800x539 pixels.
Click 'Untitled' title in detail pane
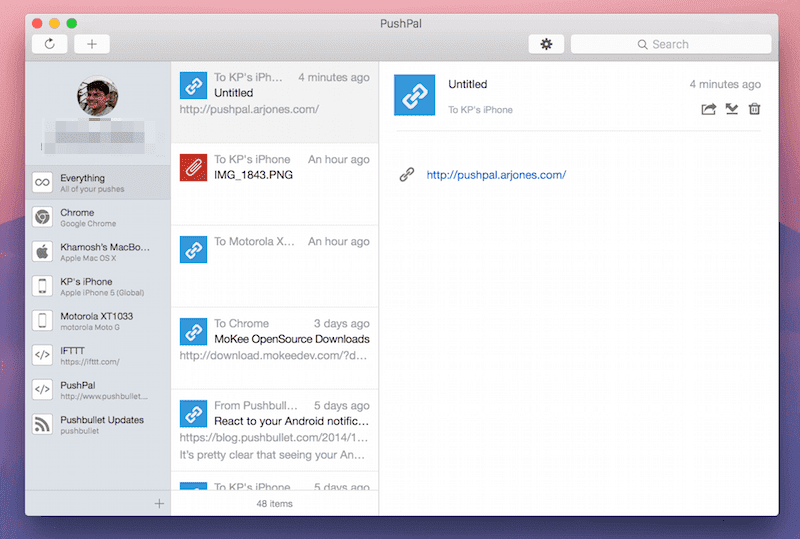[x=468, y=84]
